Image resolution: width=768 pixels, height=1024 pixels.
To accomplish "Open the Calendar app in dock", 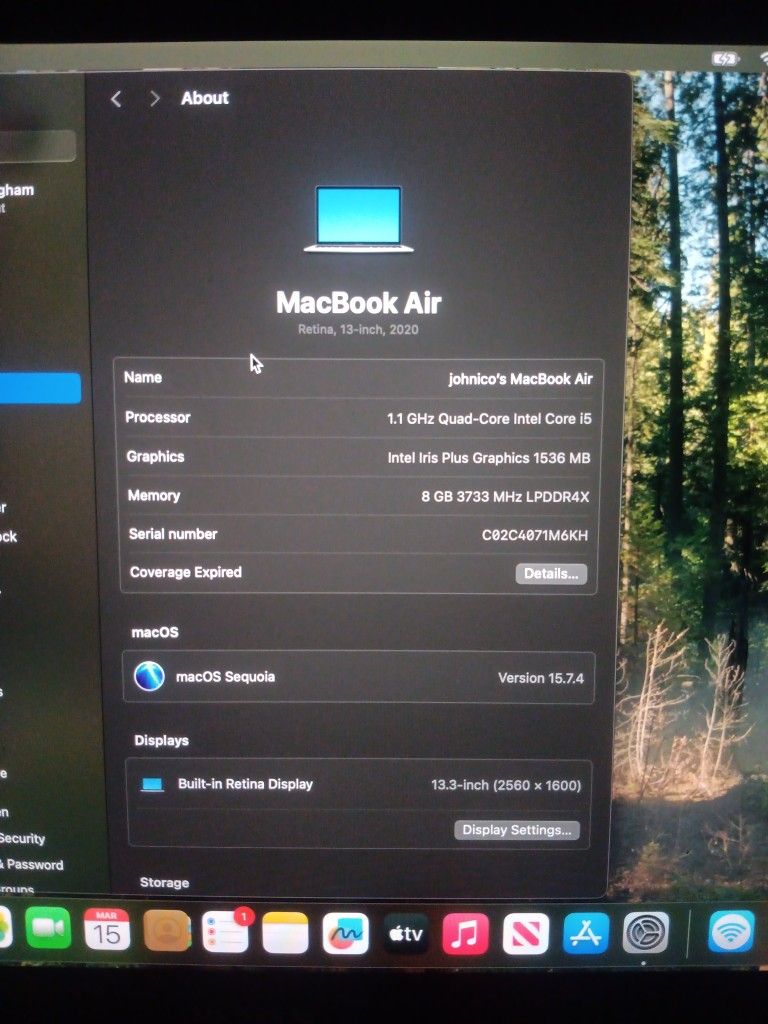I will (x=107, y=930).
